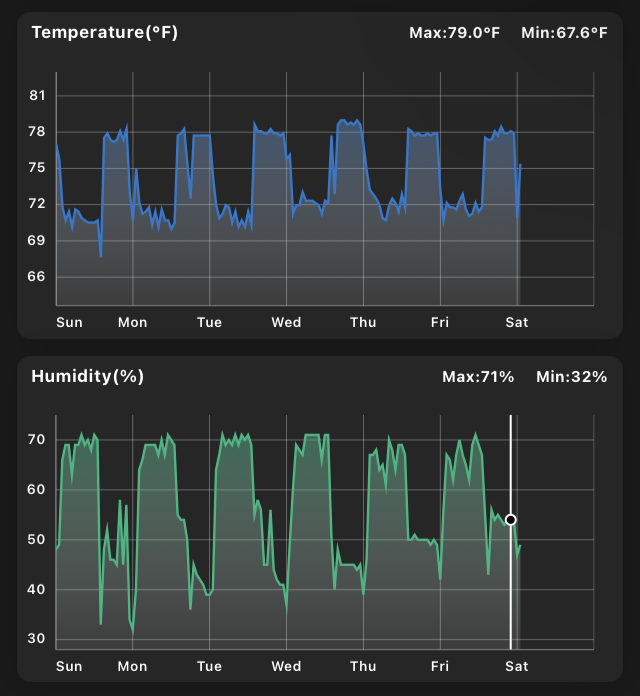This screenshot has width=640, height=696.
Task: Click the Humidity(%) chart title
Action: tap(87, 376)
